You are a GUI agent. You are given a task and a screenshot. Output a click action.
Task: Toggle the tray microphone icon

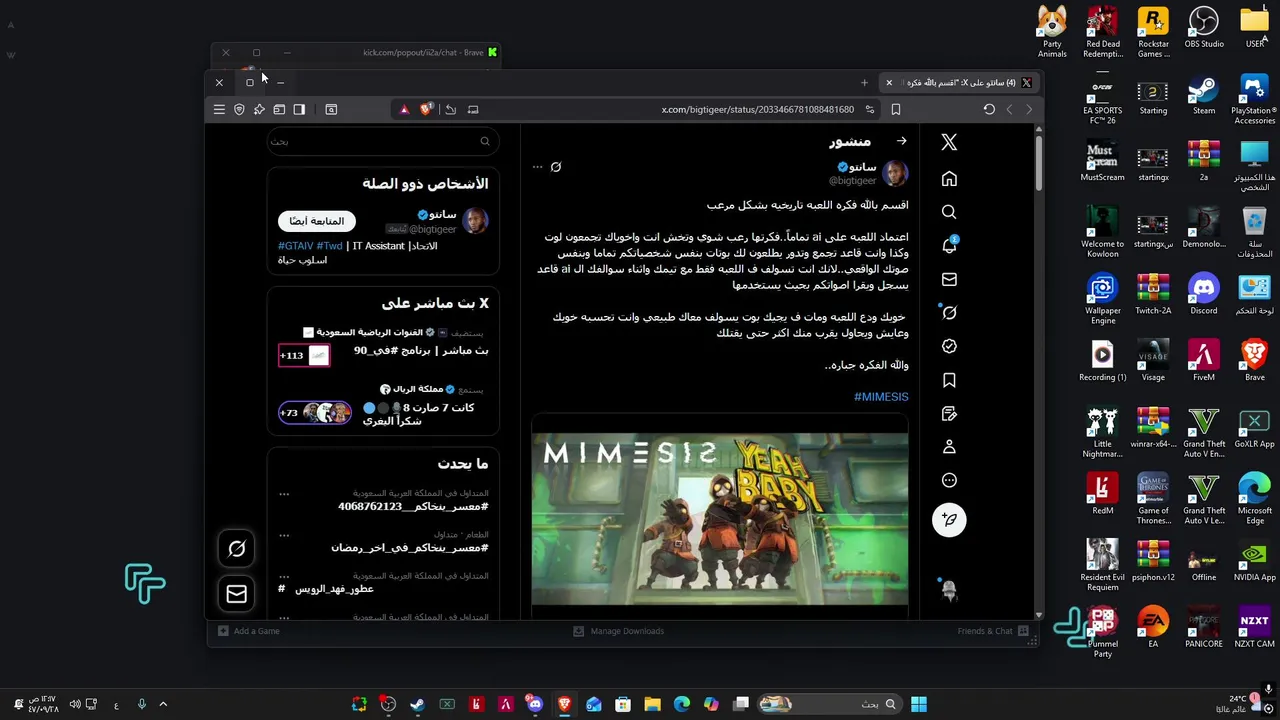click(141, 704)
